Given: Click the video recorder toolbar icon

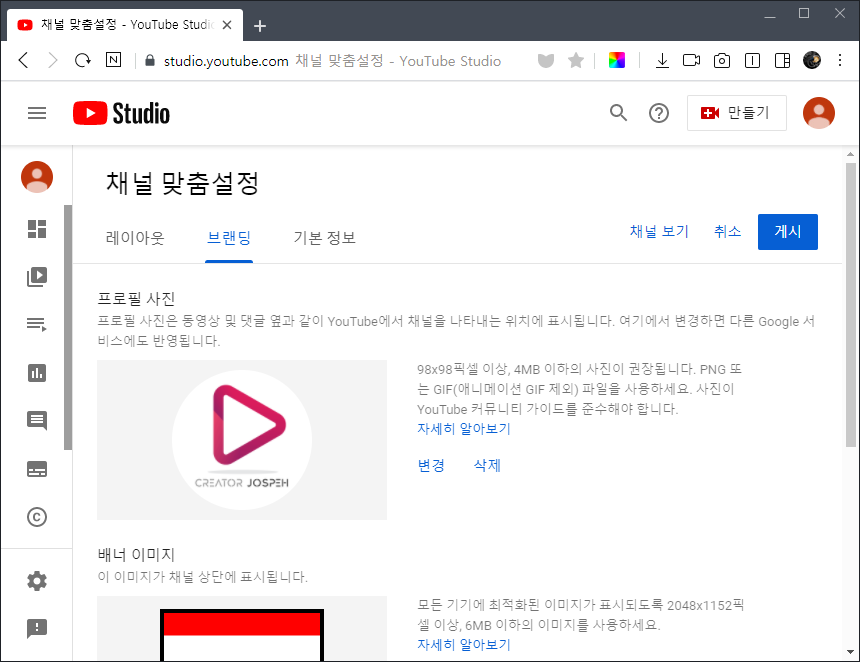Looking at the screenshot, I should 691,60.
